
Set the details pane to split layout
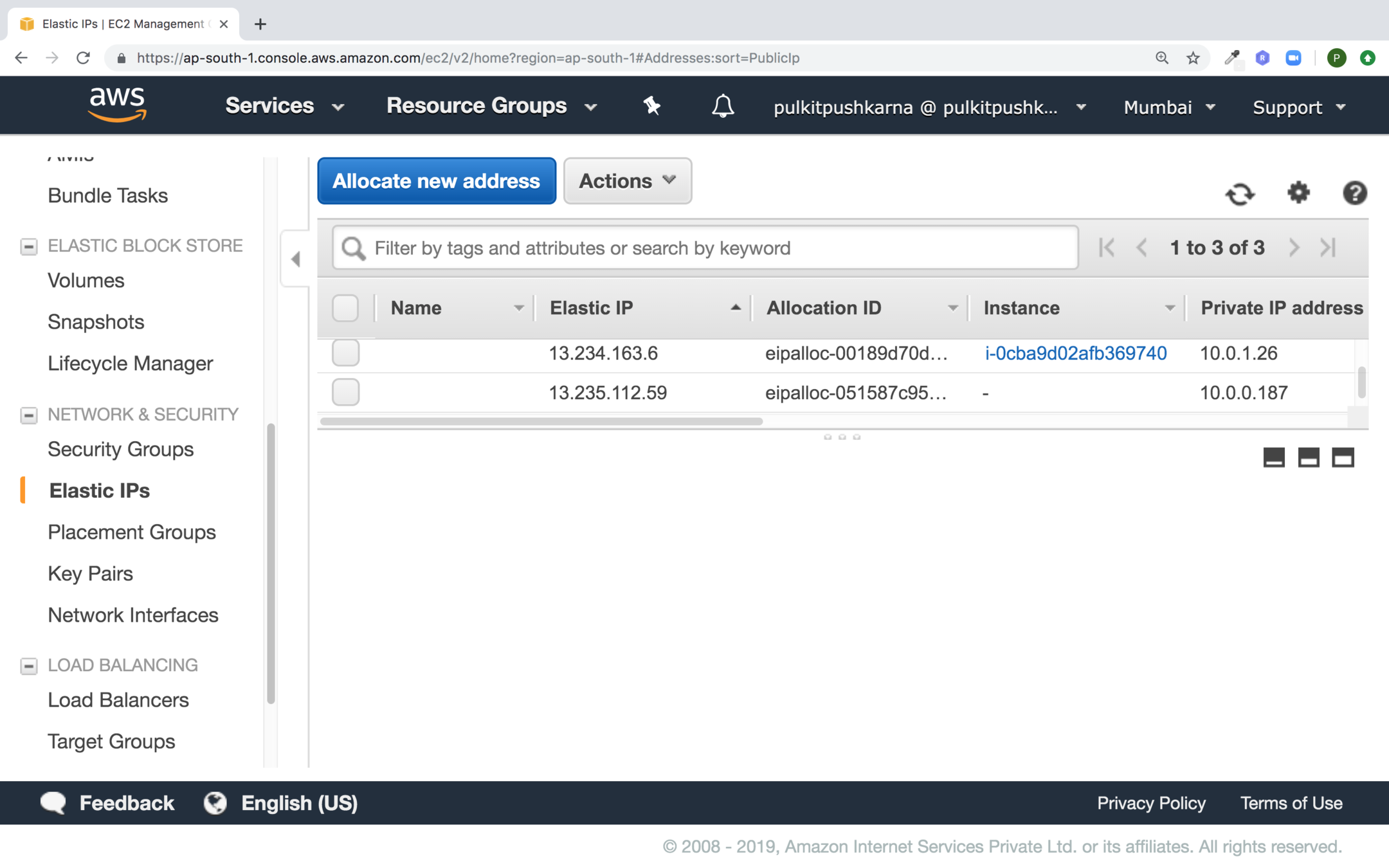[1309, 457]
